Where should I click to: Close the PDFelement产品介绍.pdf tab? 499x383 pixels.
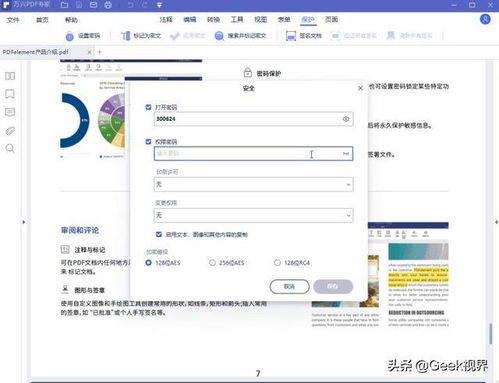[x=89, y=52]
